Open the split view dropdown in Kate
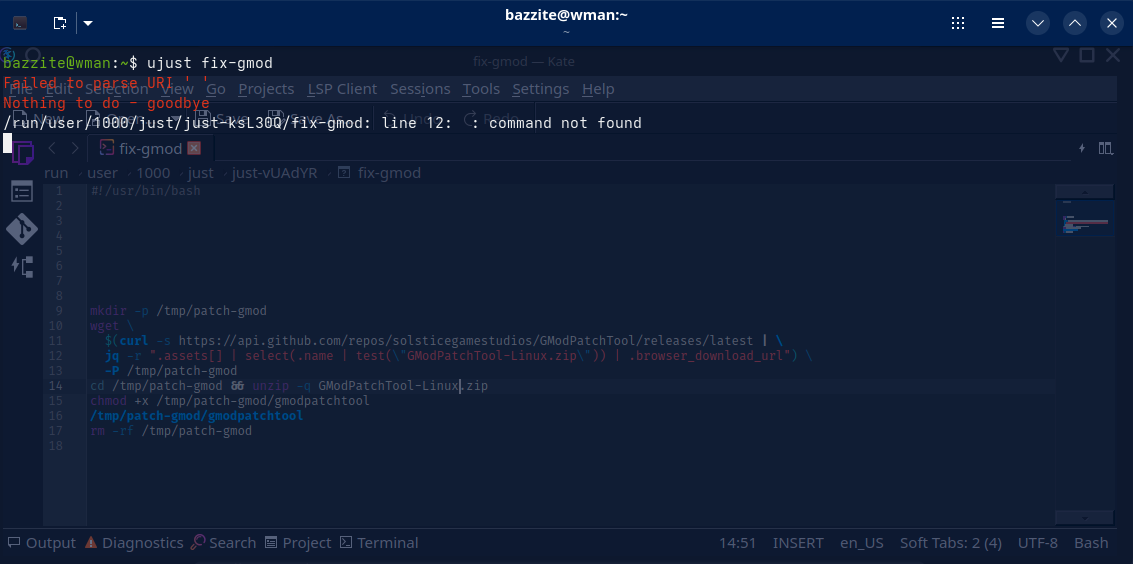The height and width of the screenshot is (564, 1133). pyautogui.click(x=1106, y=148)
